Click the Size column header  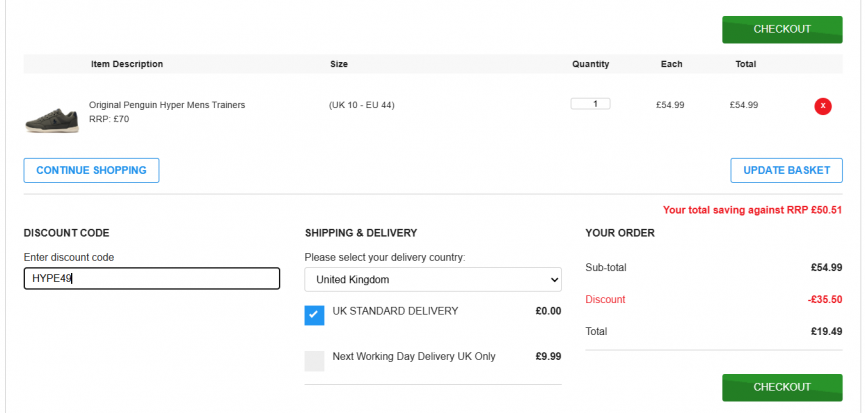click(339, 64)
